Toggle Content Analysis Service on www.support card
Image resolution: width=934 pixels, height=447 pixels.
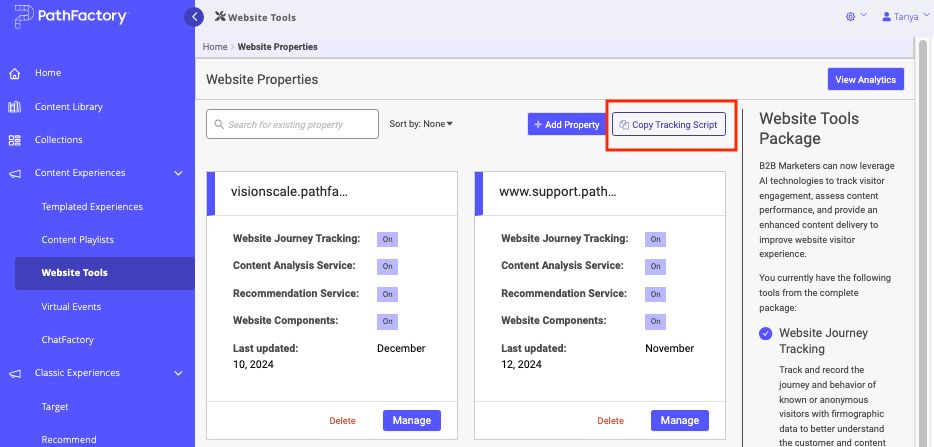655,267
